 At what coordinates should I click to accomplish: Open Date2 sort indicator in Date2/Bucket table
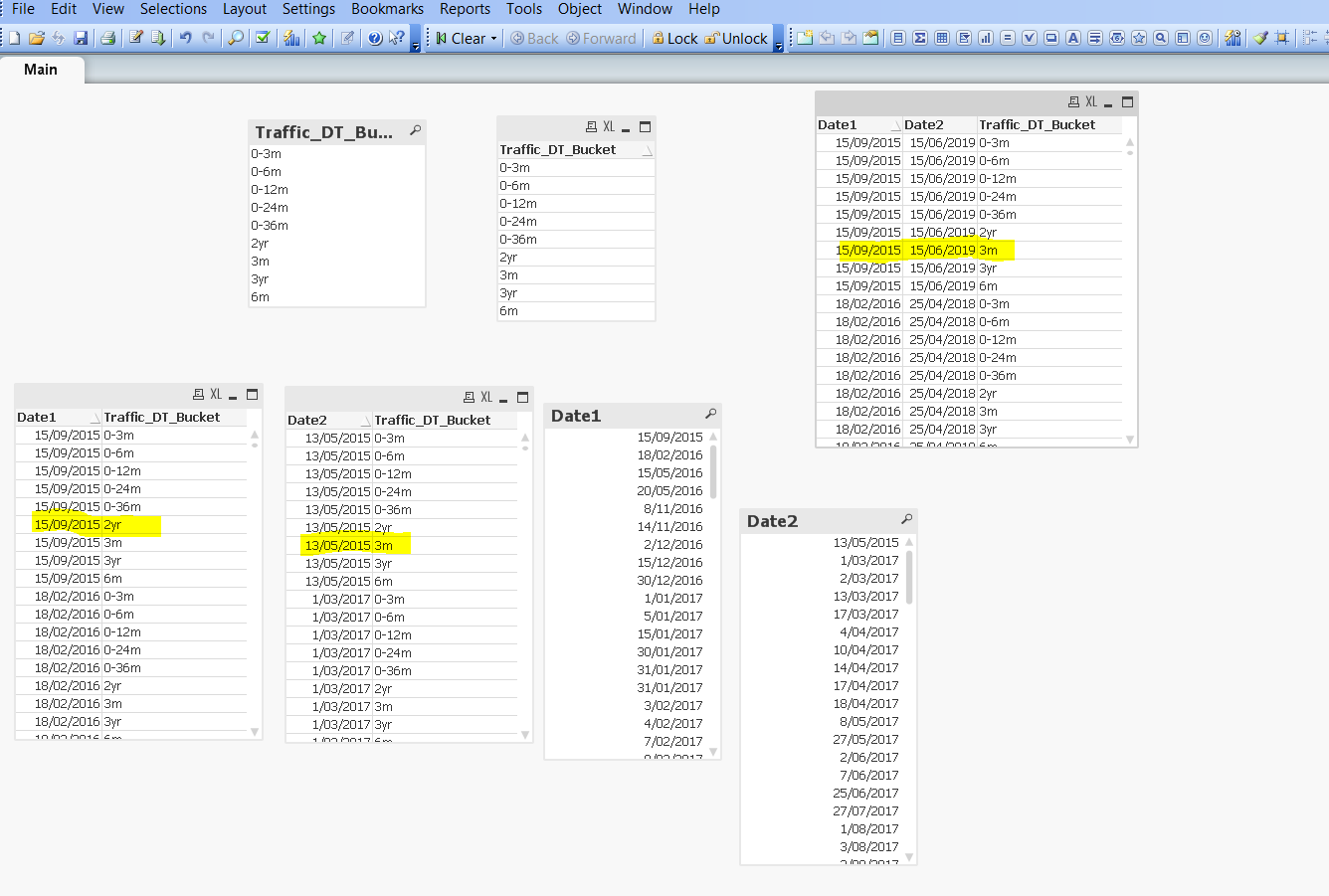coord(365,422)
